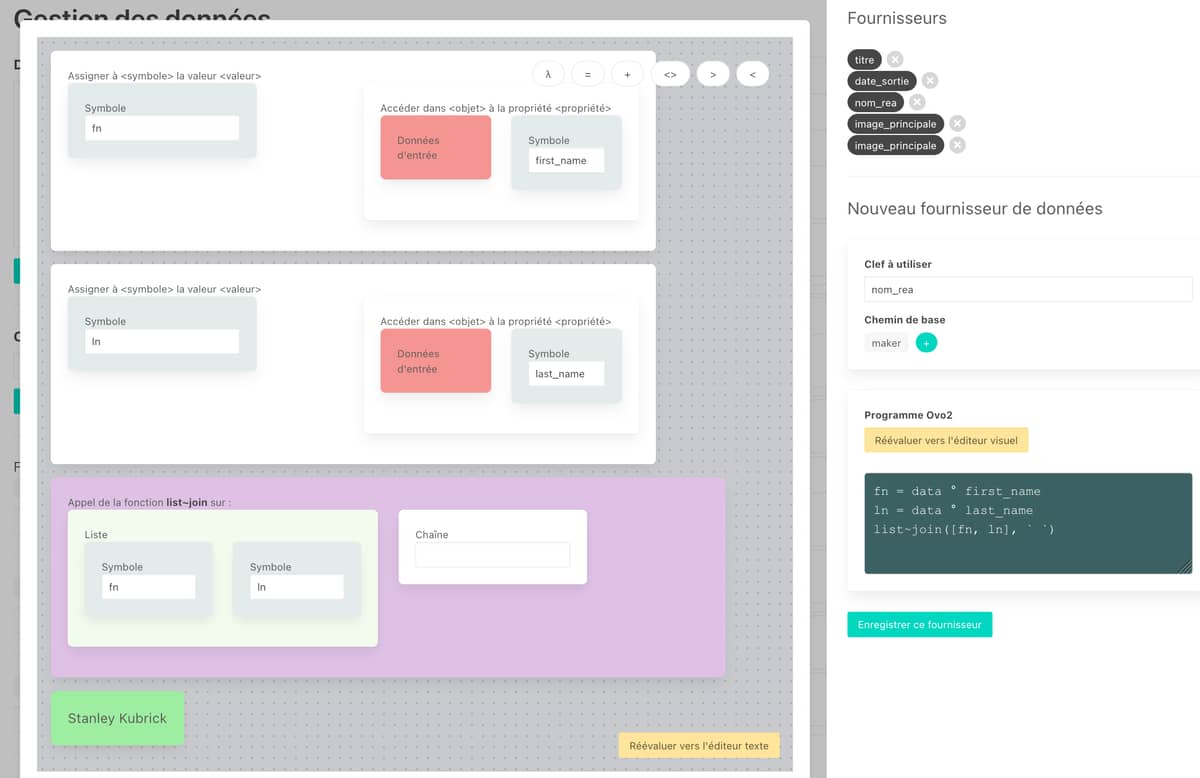Screen dimensions: 1200x778
Task: Delete the nom_rea tag using its X
Action: click(x=917, y=102)
